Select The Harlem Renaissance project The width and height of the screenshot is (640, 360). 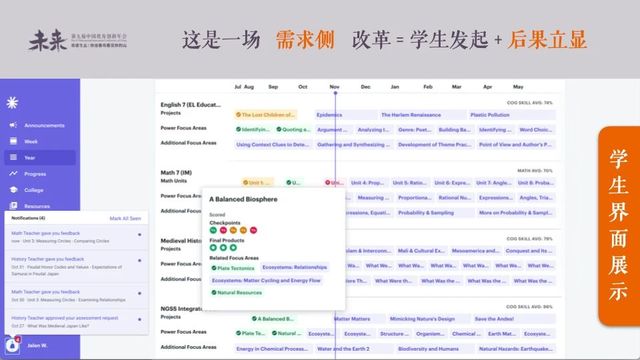(x=411, y=115)
